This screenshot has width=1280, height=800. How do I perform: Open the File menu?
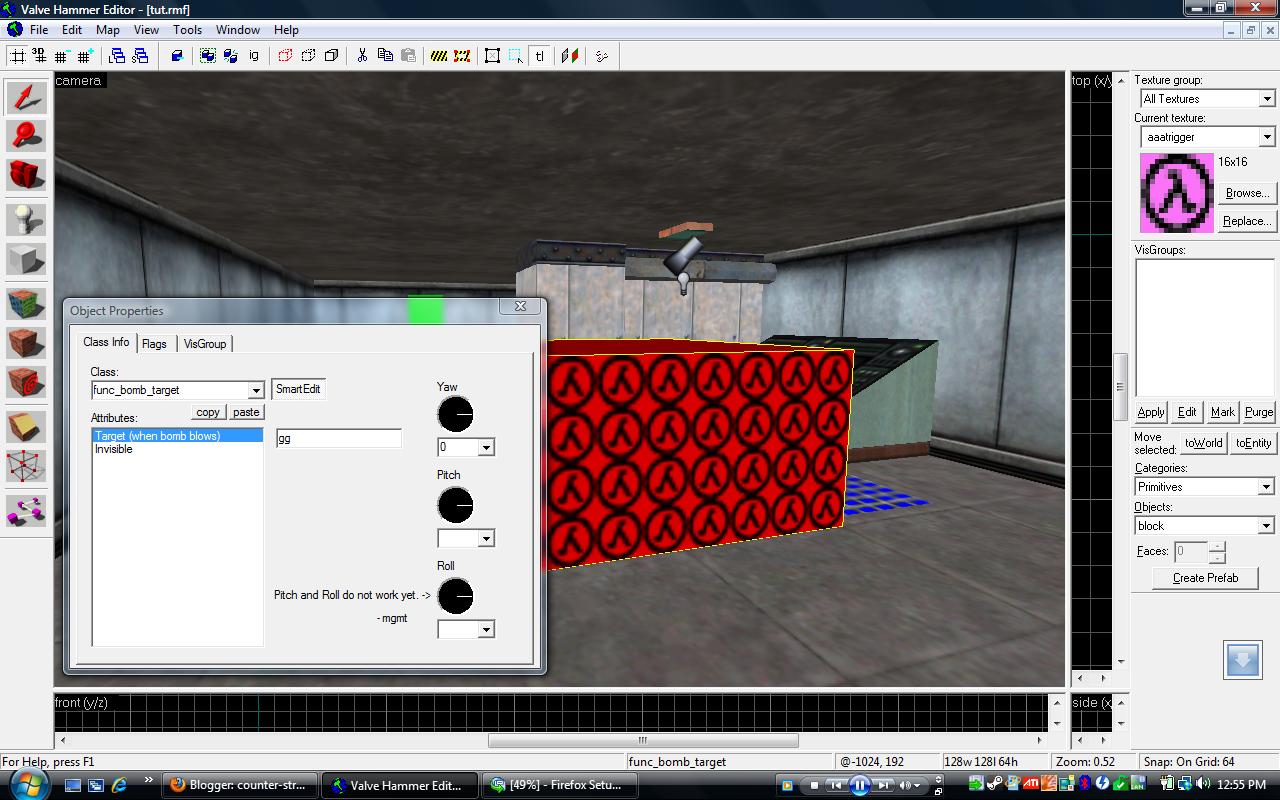click(39, 30)
